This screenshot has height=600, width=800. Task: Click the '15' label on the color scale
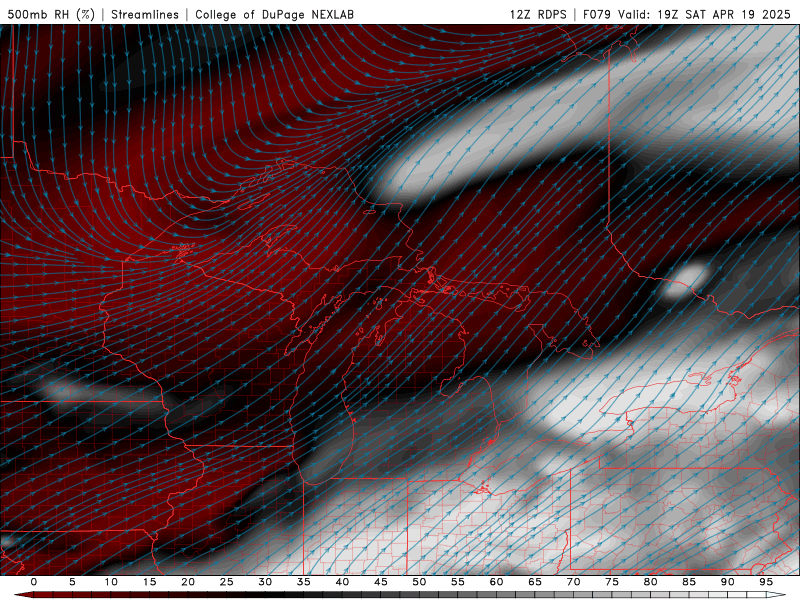(x=149, y=582)
